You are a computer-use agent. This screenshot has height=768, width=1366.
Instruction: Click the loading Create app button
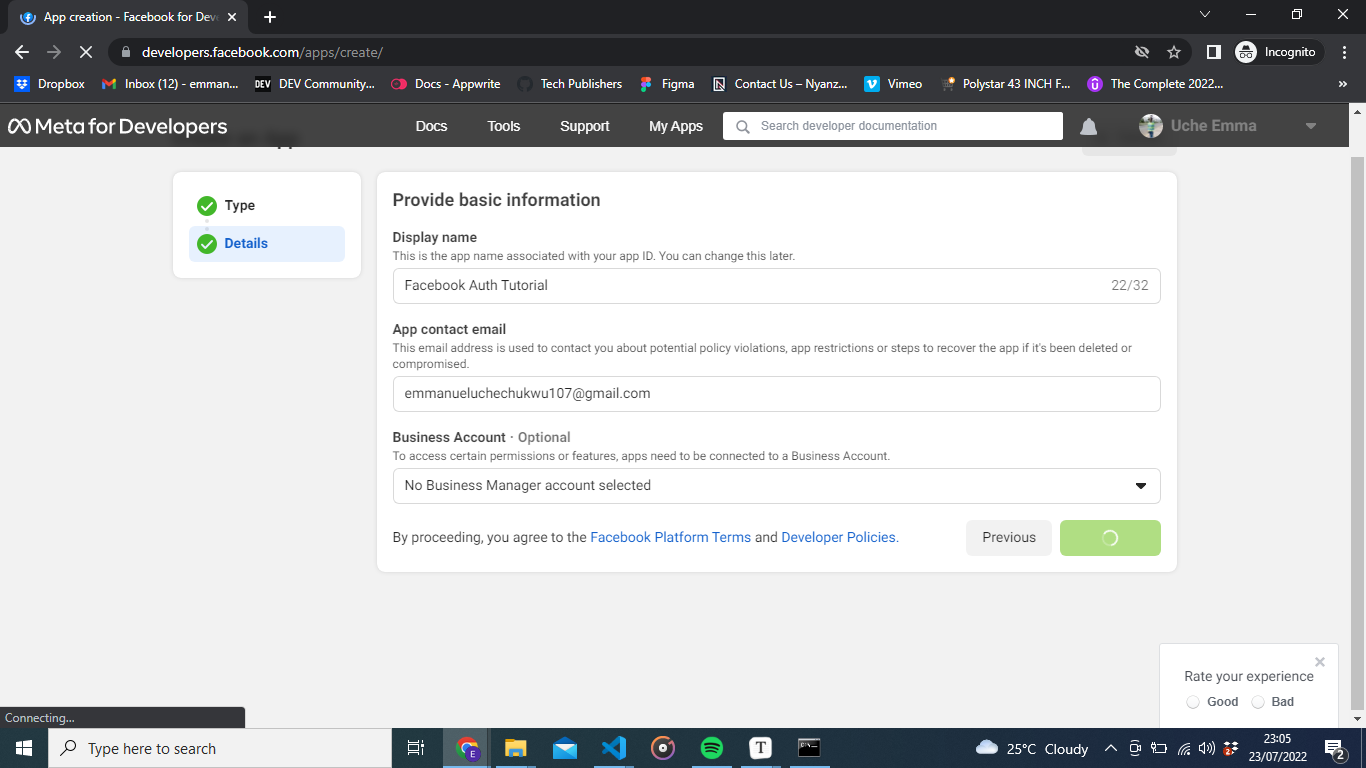point(1110,538)
